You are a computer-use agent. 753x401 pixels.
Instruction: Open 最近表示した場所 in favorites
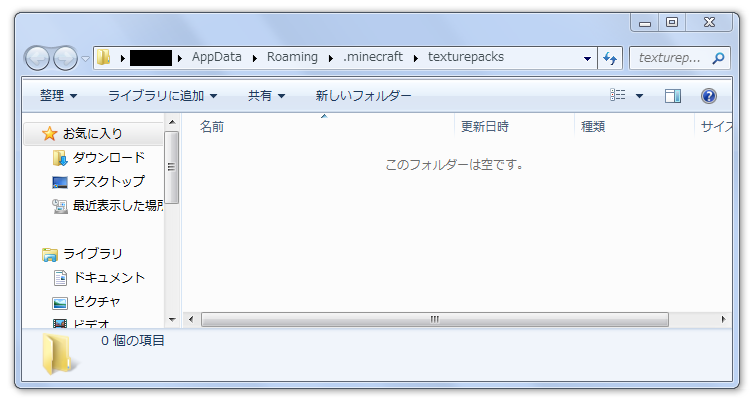[x=118, y=206]
